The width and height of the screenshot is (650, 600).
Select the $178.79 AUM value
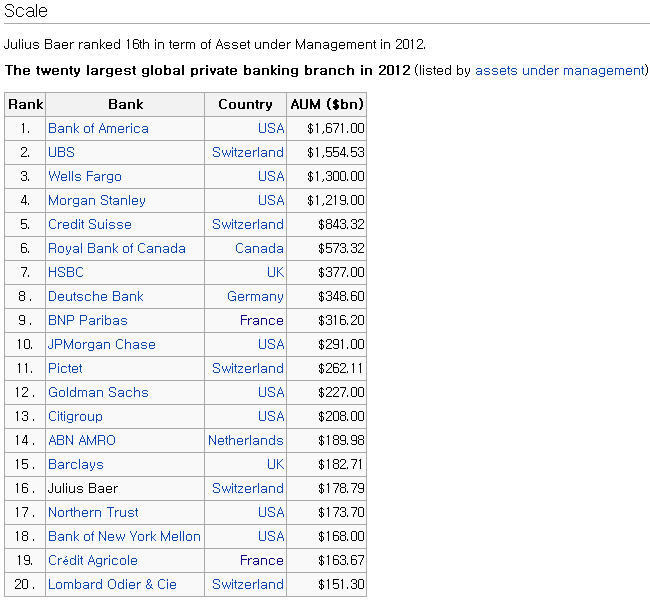coord(341,488)
